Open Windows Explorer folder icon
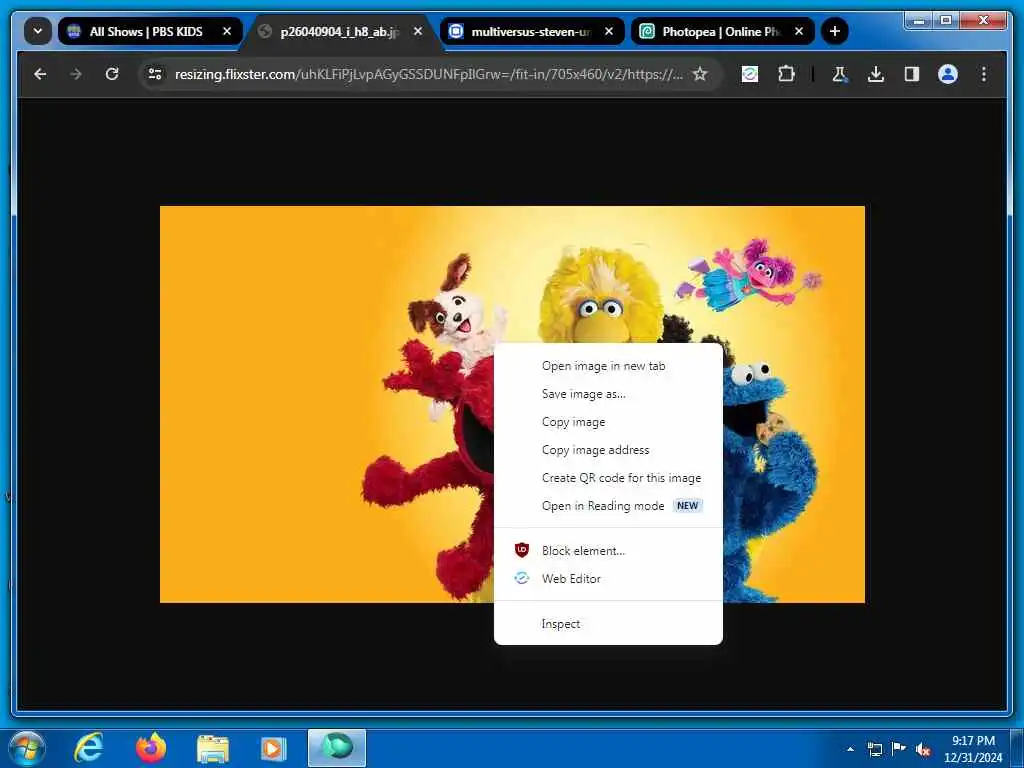 213,749
